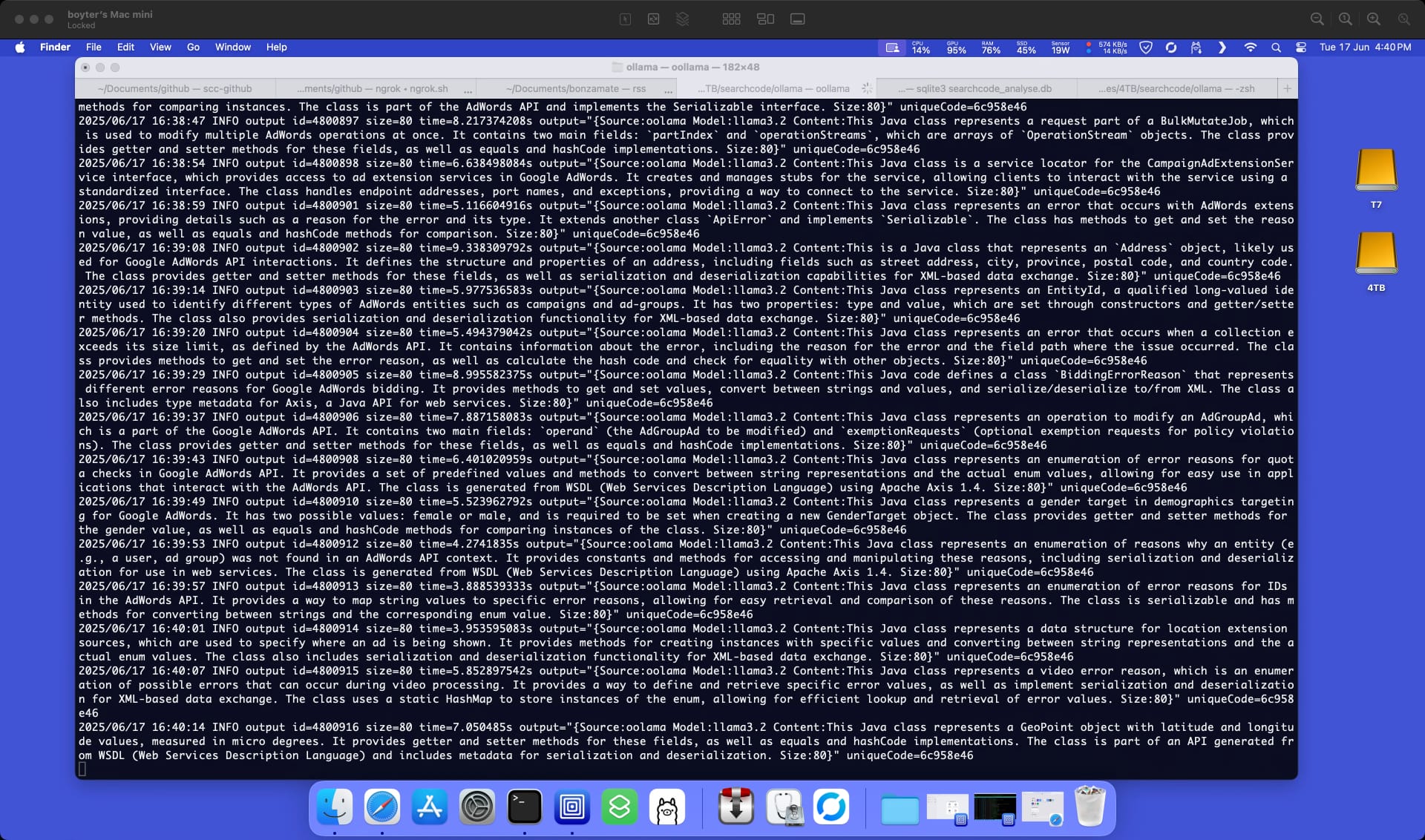
Task: Switch to the scc-github terminal tab
Action: tap(175, 88)
